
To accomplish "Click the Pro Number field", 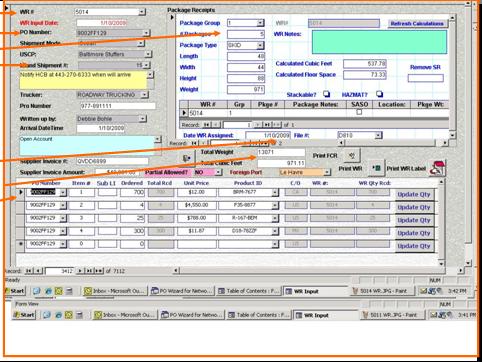I will click(118, 106).
